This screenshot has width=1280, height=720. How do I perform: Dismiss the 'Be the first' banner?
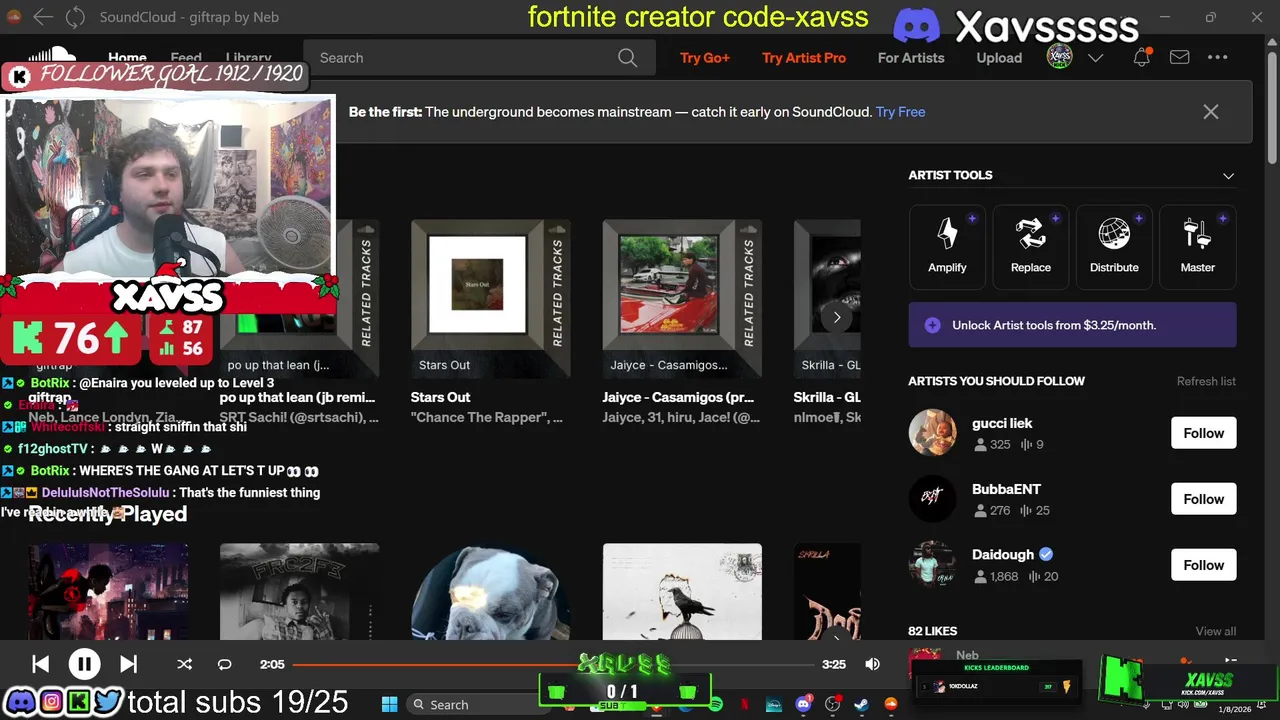(x=1211, y=112)
